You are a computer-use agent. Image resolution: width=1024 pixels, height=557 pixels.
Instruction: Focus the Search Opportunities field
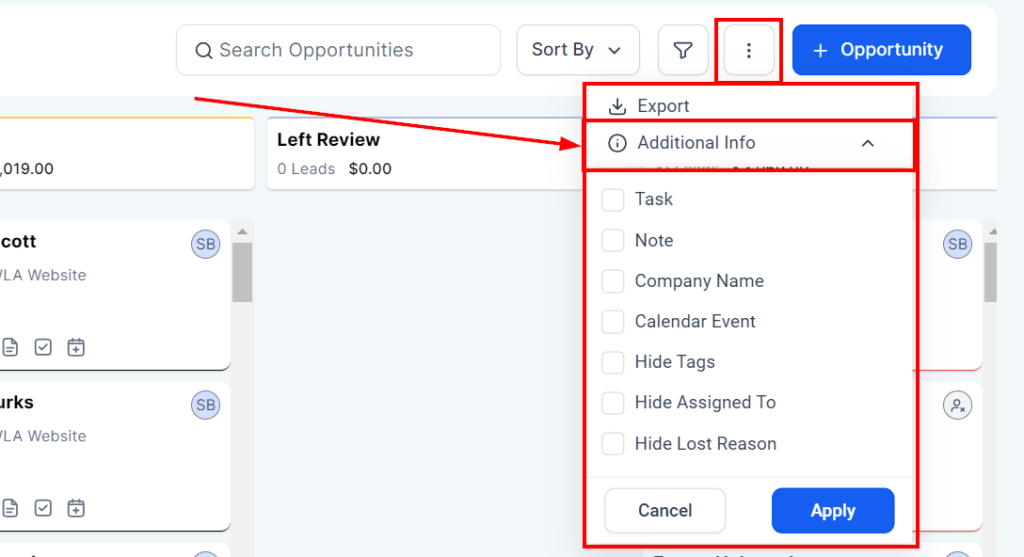338,50
